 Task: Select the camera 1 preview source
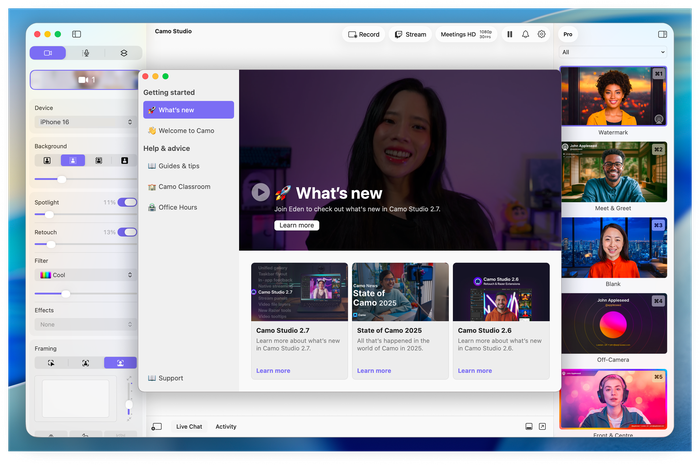85,80
